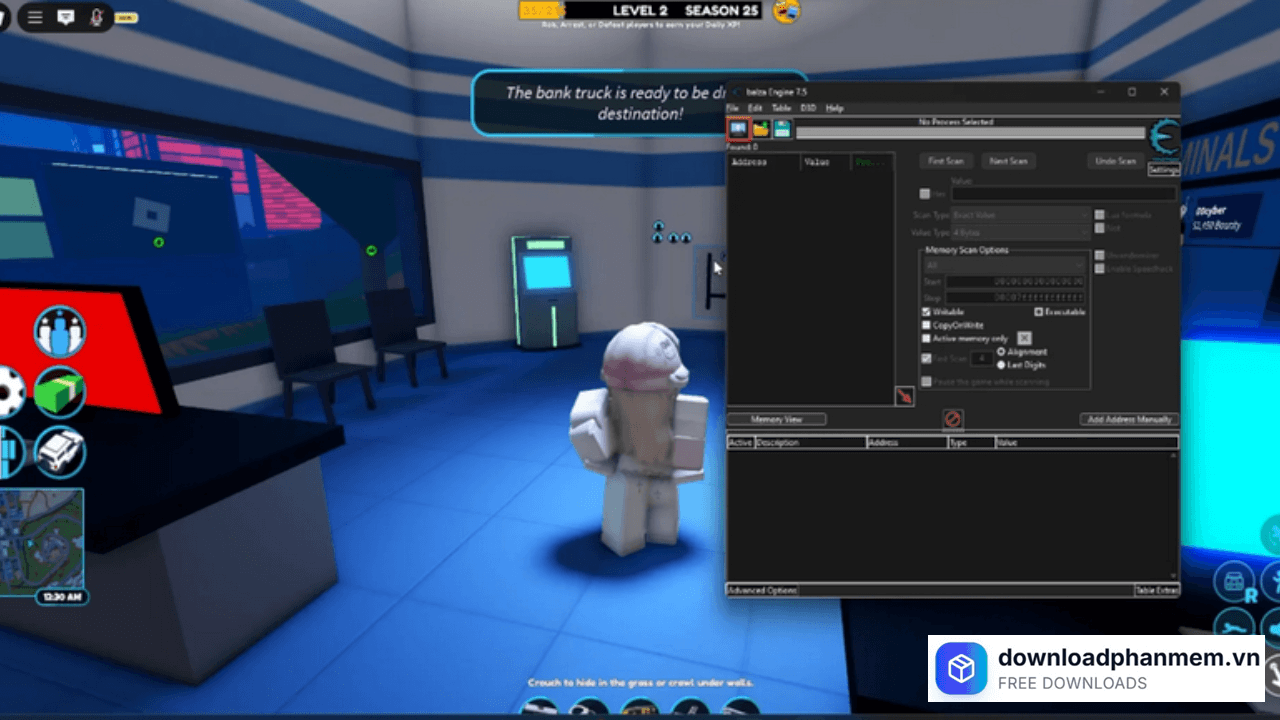Viewport: 1280px width, 720px height.
Task: Uncheck the Writable checkbox
Action: click(x=925, y=311)
